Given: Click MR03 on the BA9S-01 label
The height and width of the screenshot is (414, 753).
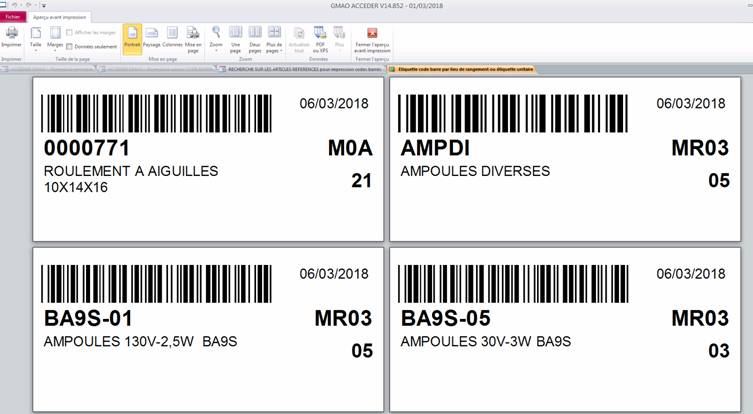Looking at the screenshot, I should [343, 318].
